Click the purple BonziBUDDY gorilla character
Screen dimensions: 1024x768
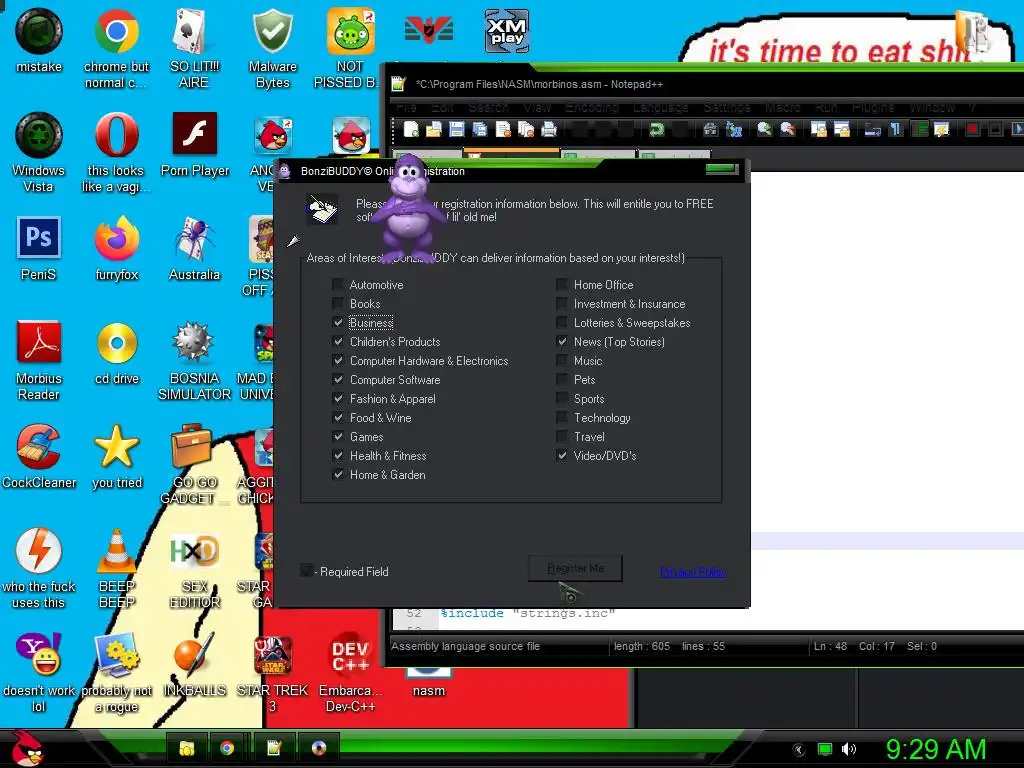pos(407,209)
